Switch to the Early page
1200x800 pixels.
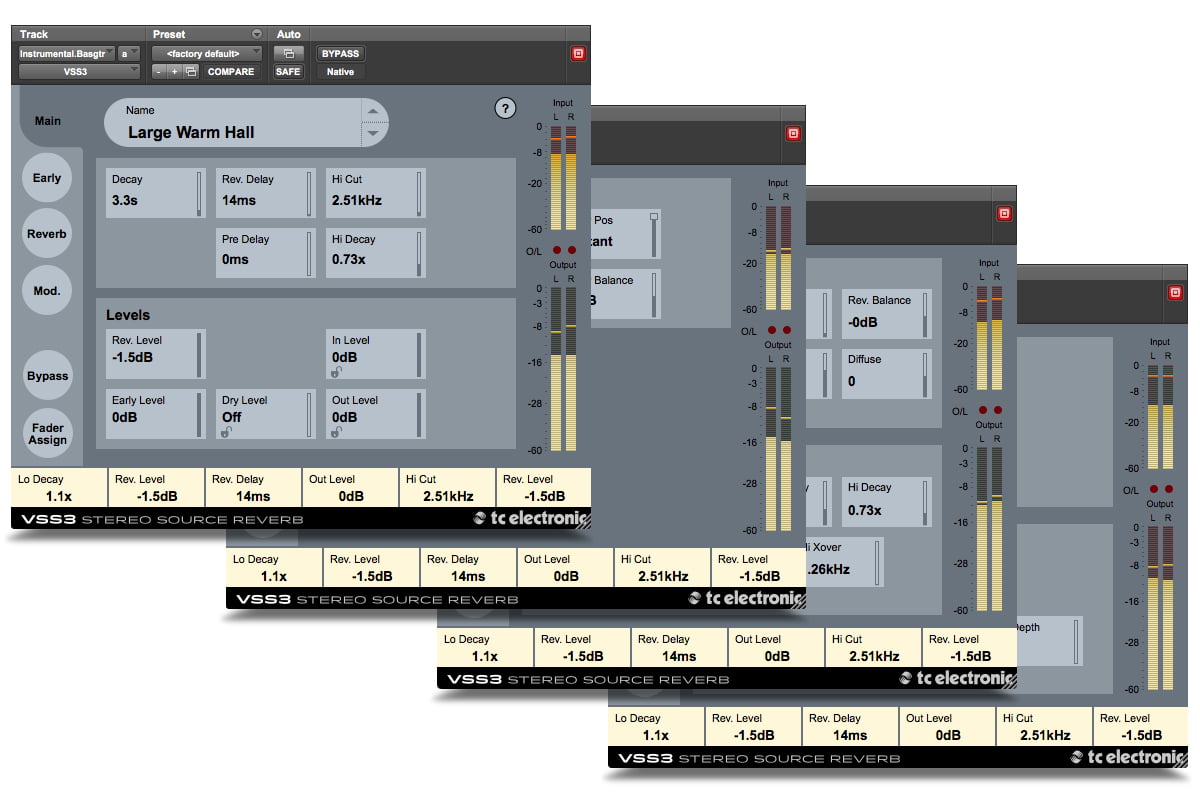point(47,178)
